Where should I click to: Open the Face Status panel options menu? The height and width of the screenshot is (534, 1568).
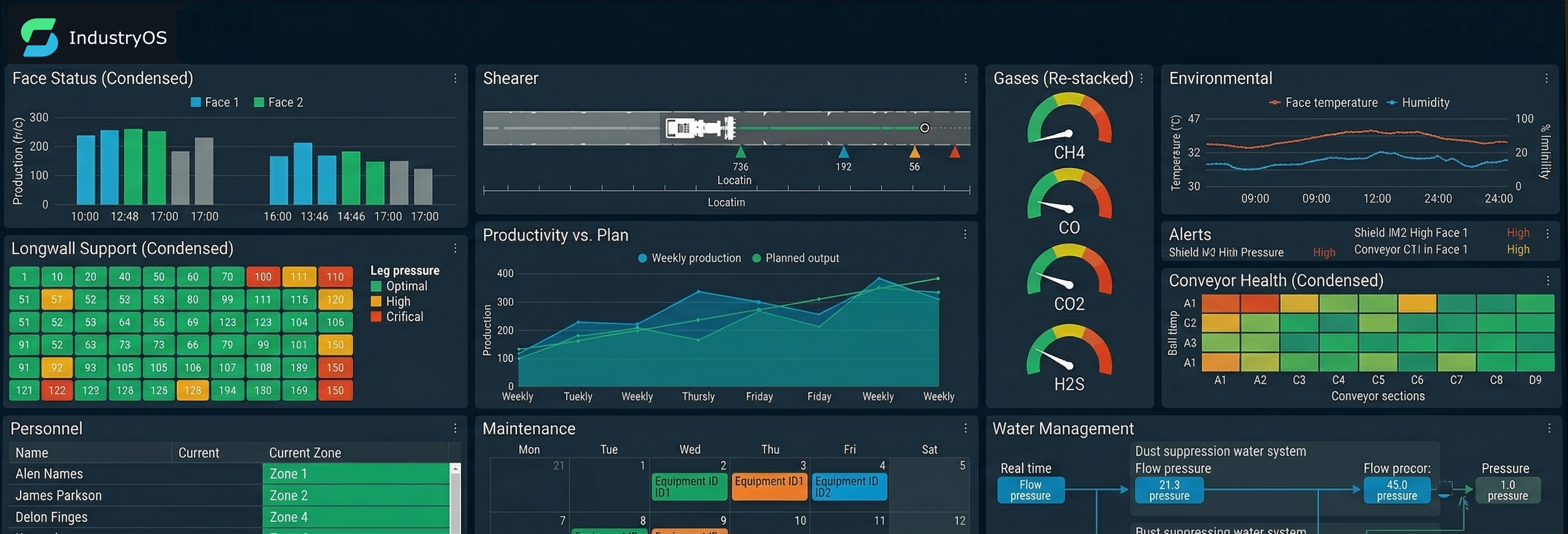point(454,78)
